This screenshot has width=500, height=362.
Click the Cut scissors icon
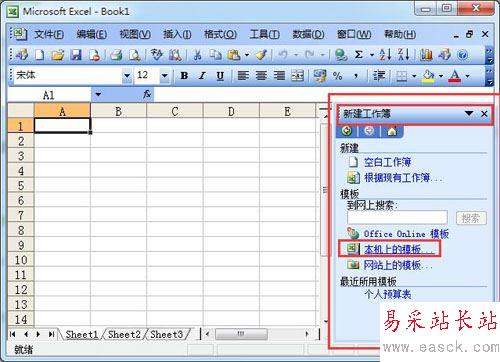coord(197,55)
